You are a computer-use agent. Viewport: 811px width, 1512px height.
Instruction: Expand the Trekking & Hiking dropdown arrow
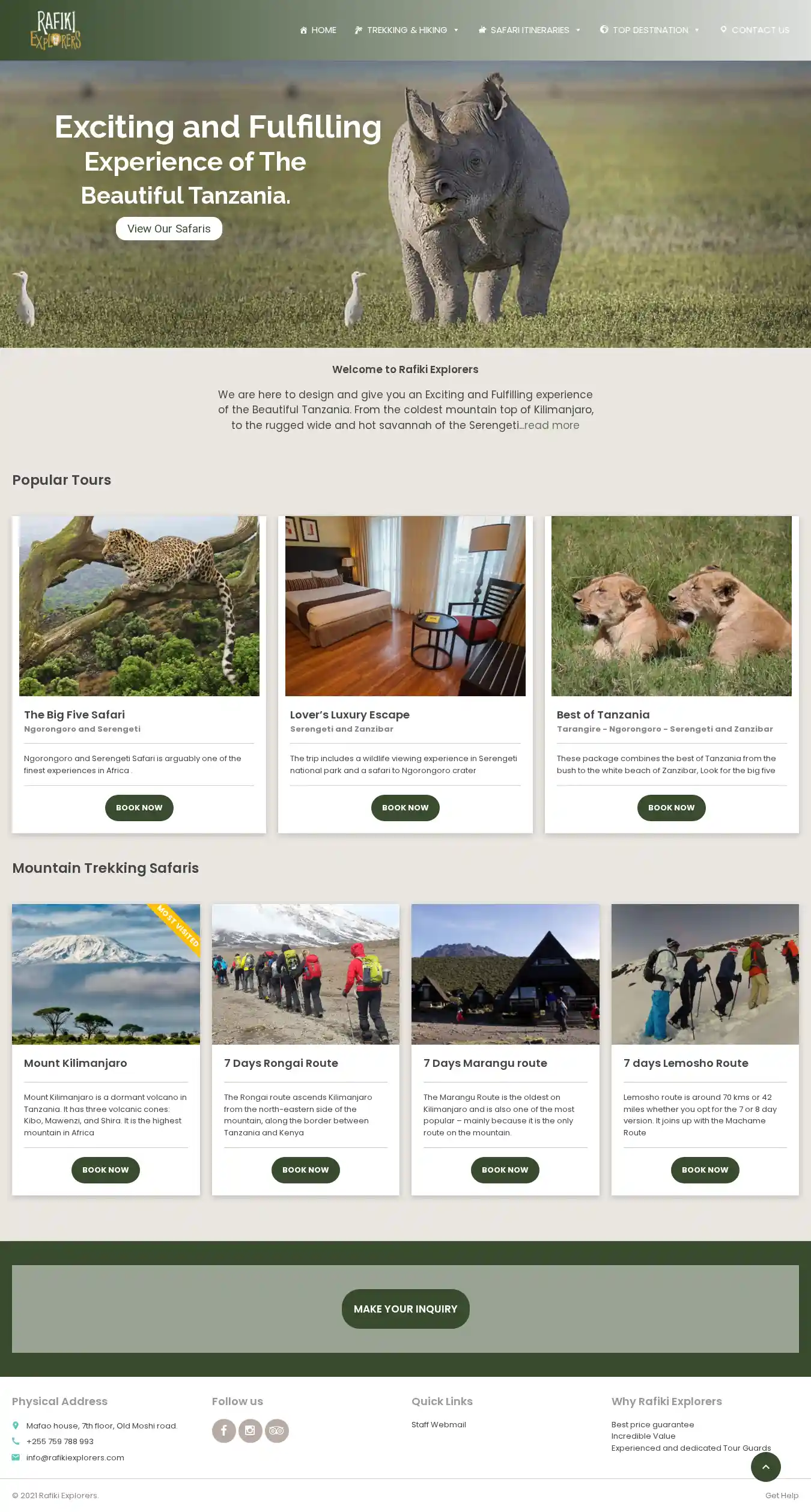456,30
